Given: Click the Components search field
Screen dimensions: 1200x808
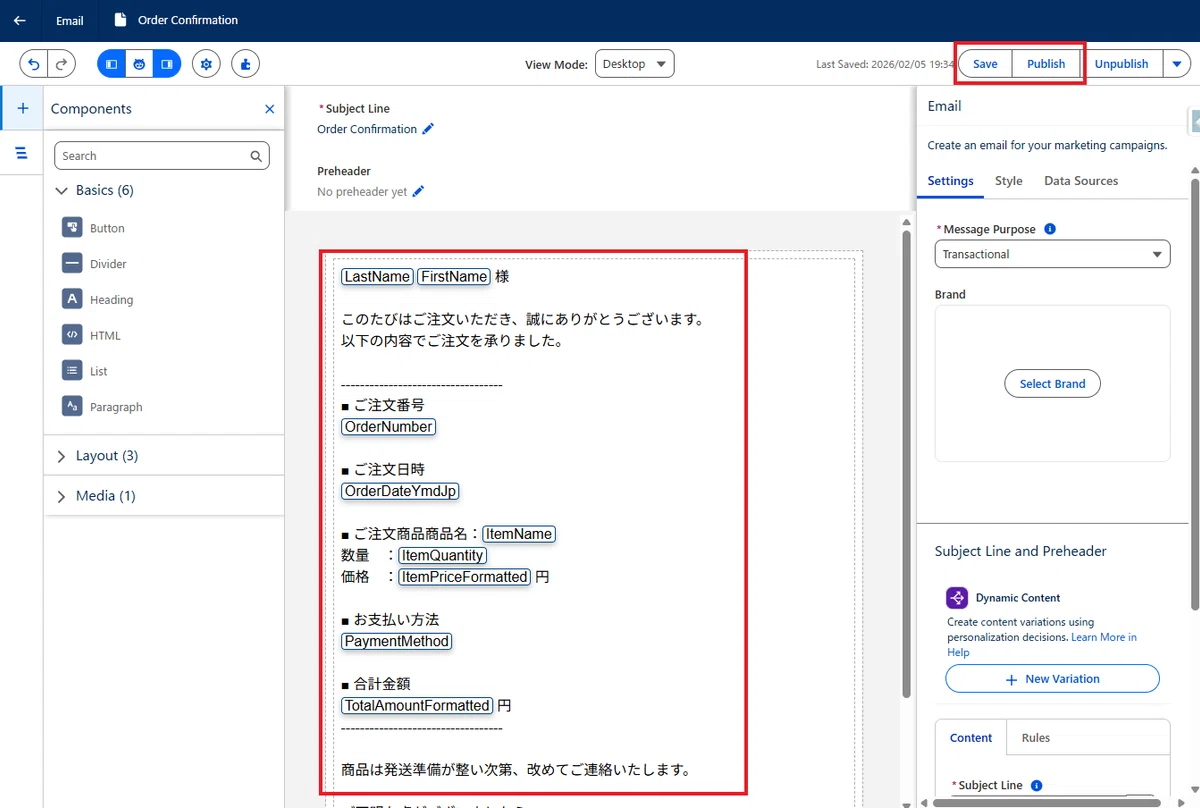Looking at the screenshot, I should [x=162, y=156].
